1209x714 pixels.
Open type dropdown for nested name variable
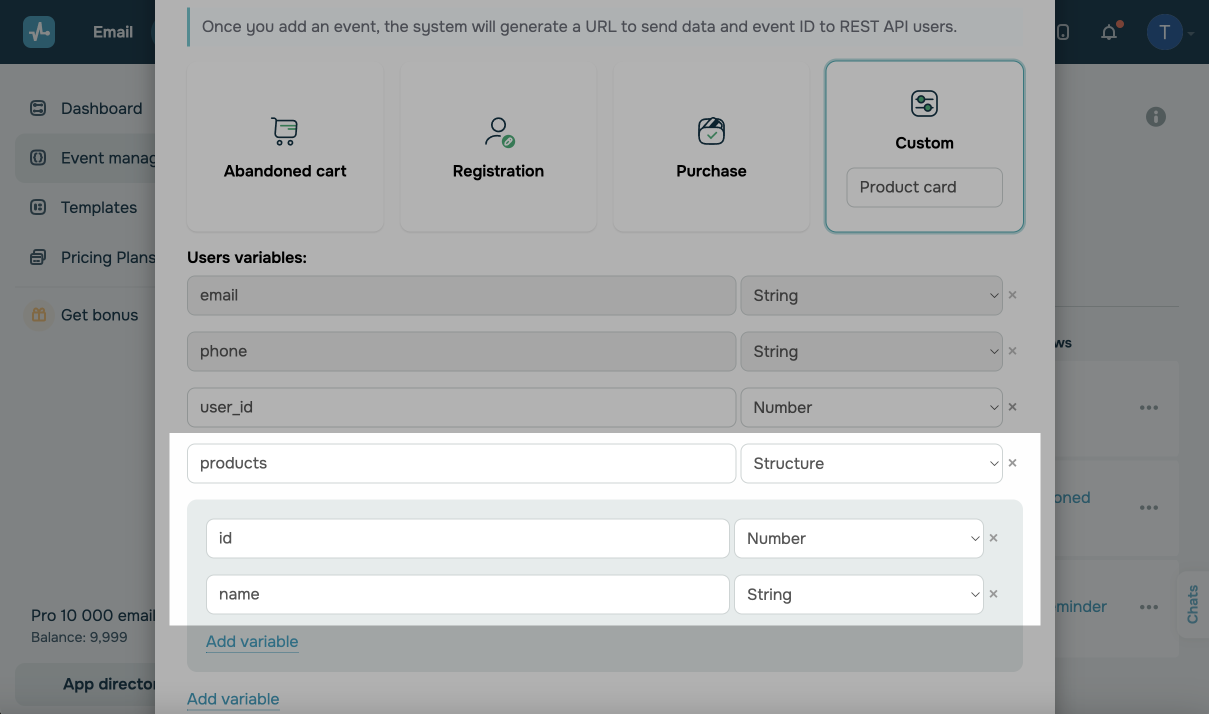pyautogui.click(x=858, y=594)
